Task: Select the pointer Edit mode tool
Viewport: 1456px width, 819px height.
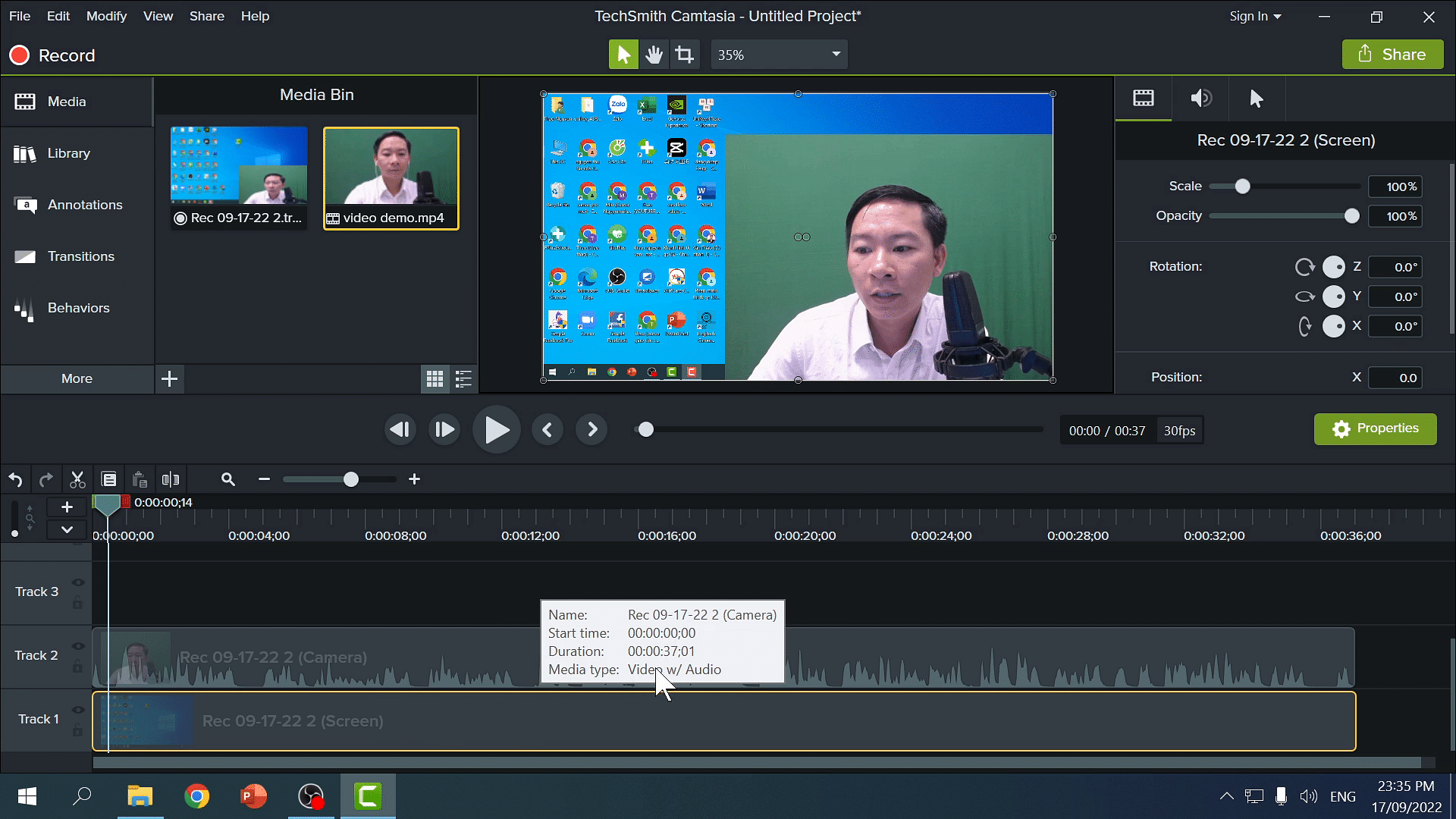Action: tap(623, 55)
